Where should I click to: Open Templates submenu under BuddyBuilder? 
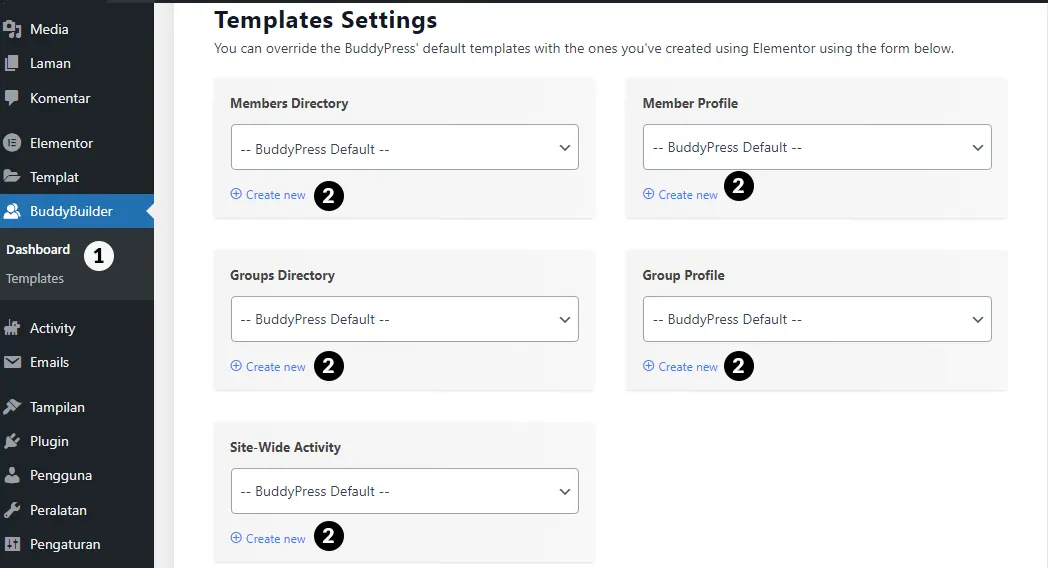[35, 278]
